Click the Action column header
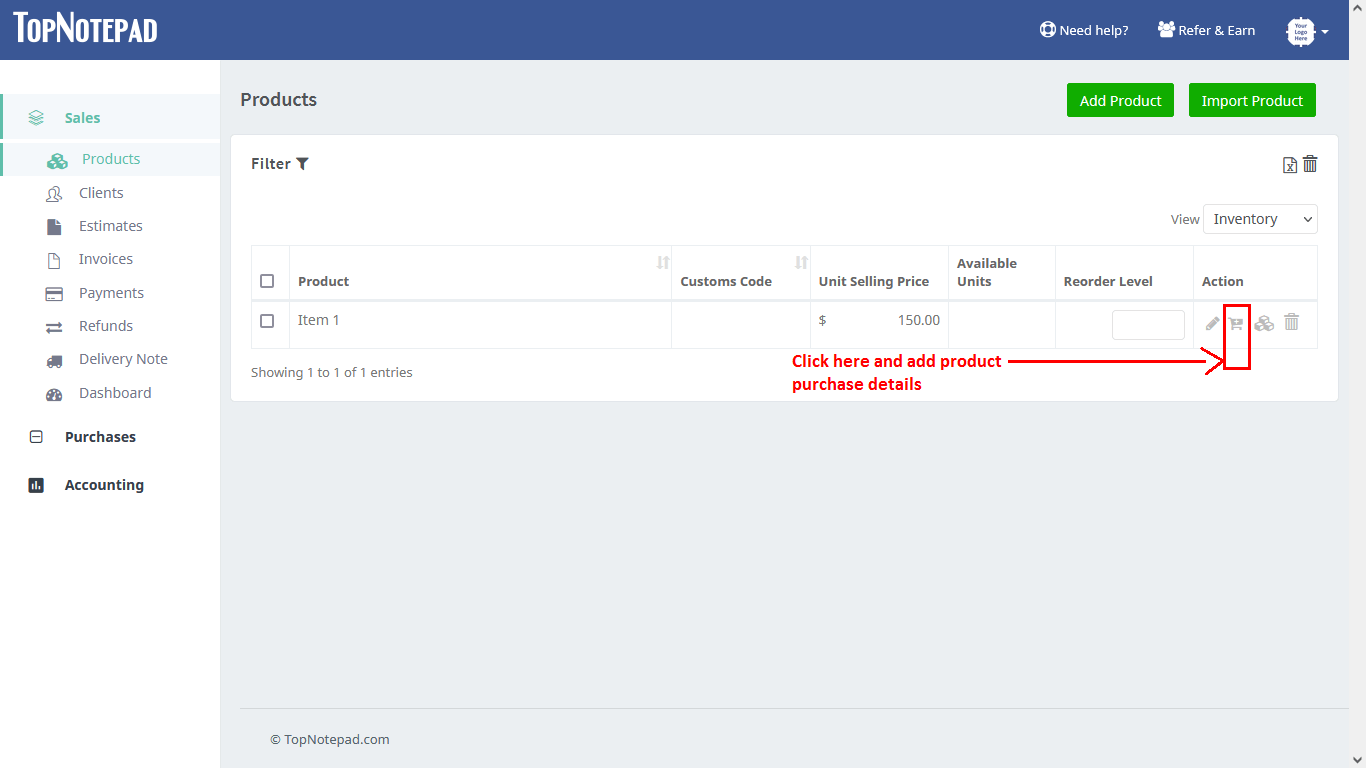Viewport: 1366px width, 768px height. pos(1223,282)
